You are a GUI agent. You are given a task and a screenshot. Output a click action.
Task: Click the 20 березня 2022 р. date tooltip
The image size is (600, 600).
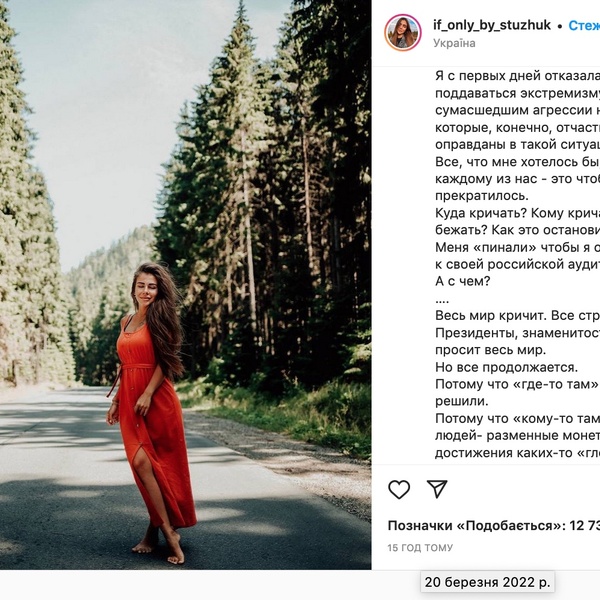point(488,582)
